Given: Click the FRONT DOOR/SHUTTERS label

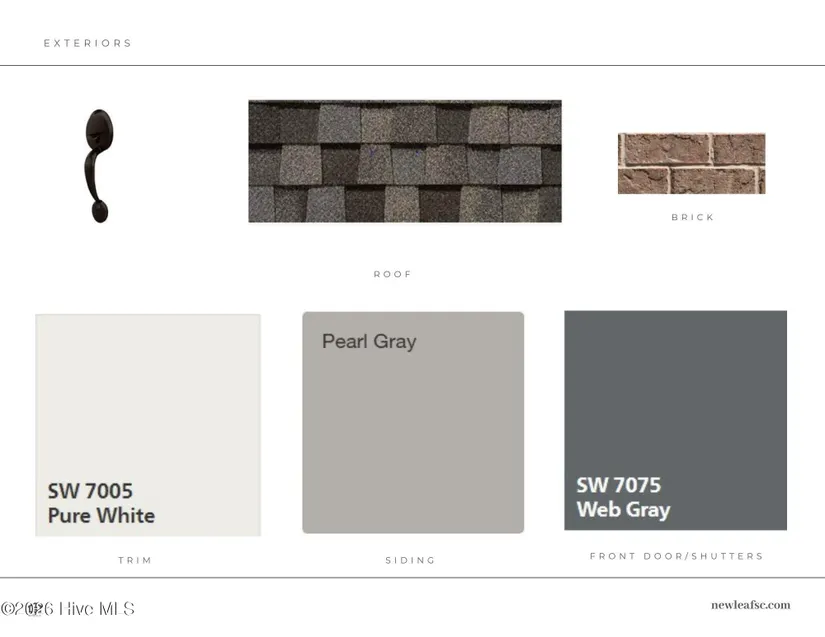Looking at the screenshot, I should [x=676, y=556].
